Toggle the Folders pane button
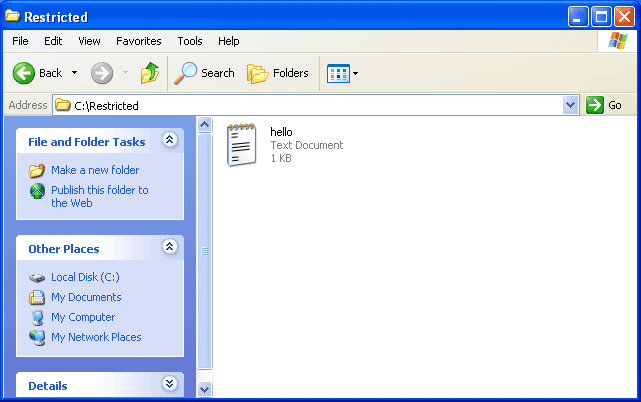This screenshot has width=641, height=402. pyautogui.click(x=278, y=73)
